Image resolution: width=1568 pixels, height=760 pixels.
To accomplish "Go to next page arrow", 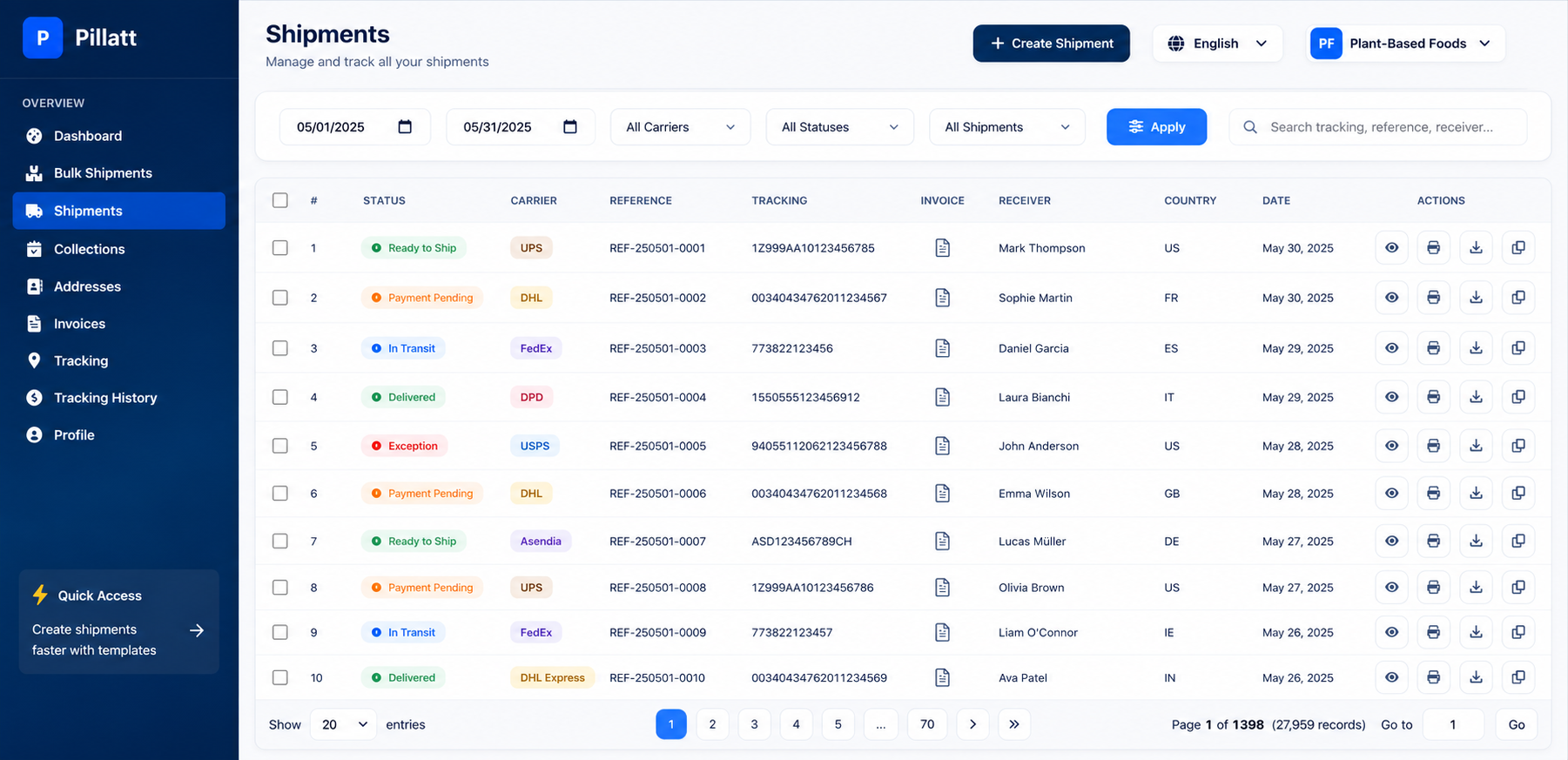I will pos(972,724).
